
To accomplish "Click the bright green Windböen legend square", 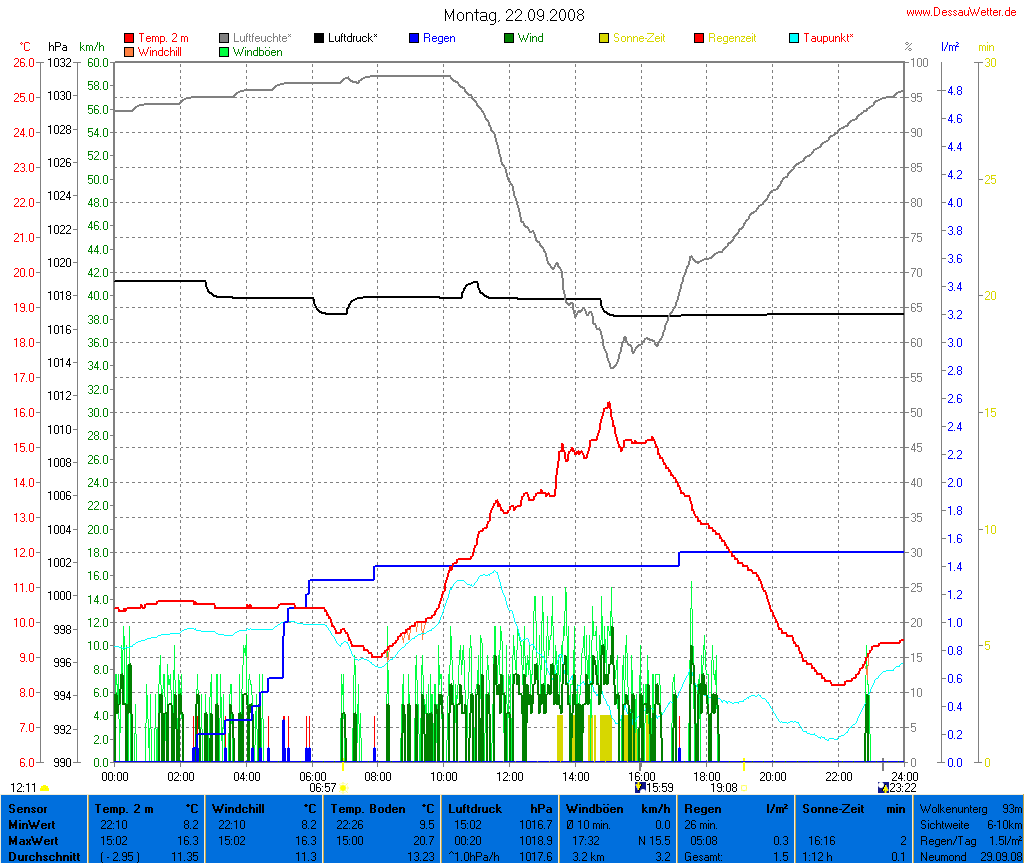I will 224,51.
